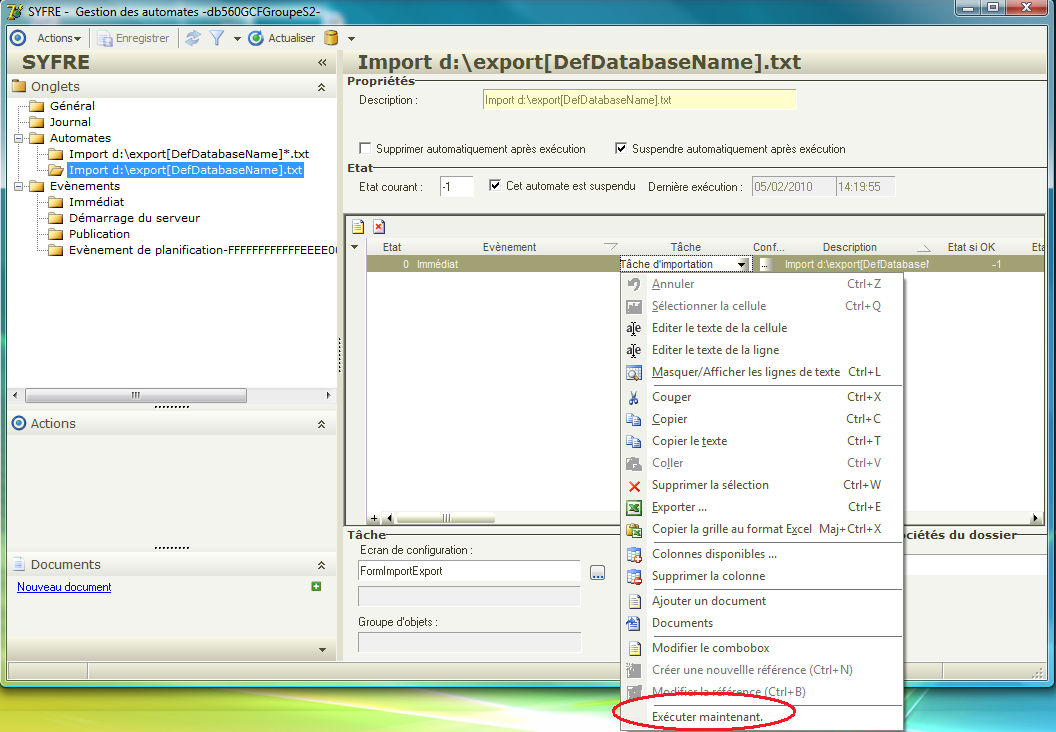Click the Etat courant field
The image size is (1056, 732).
457,187
